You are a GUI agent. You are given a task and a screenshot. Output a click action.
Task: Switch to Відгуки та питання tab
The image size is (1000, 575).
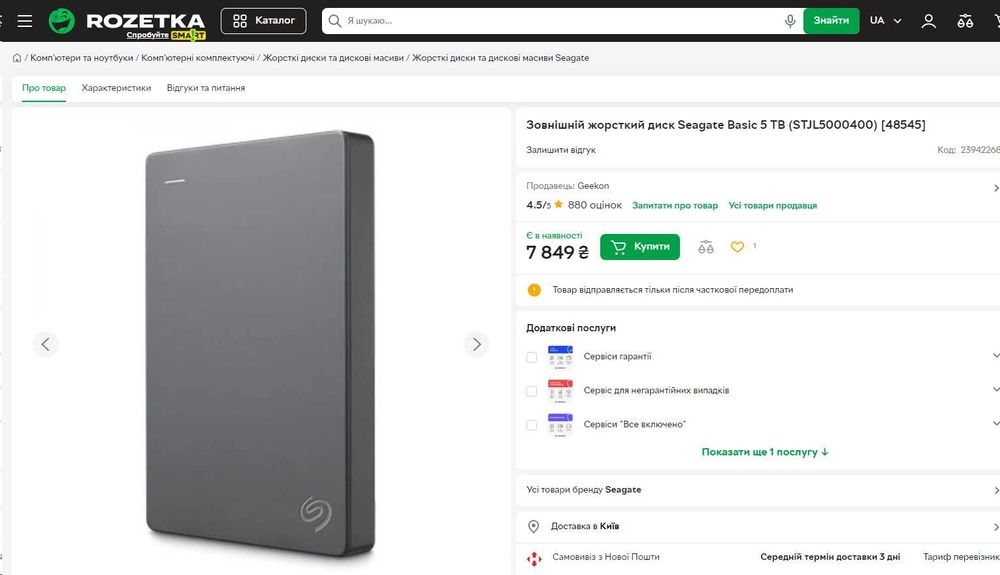click(206, 88)
